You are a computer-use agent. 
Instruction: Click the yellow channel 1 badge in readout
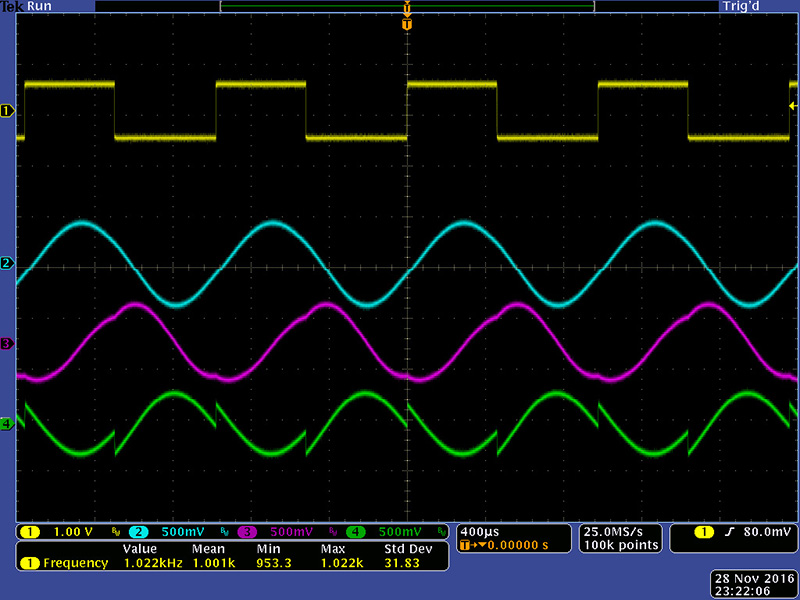[x=30, y=531]
